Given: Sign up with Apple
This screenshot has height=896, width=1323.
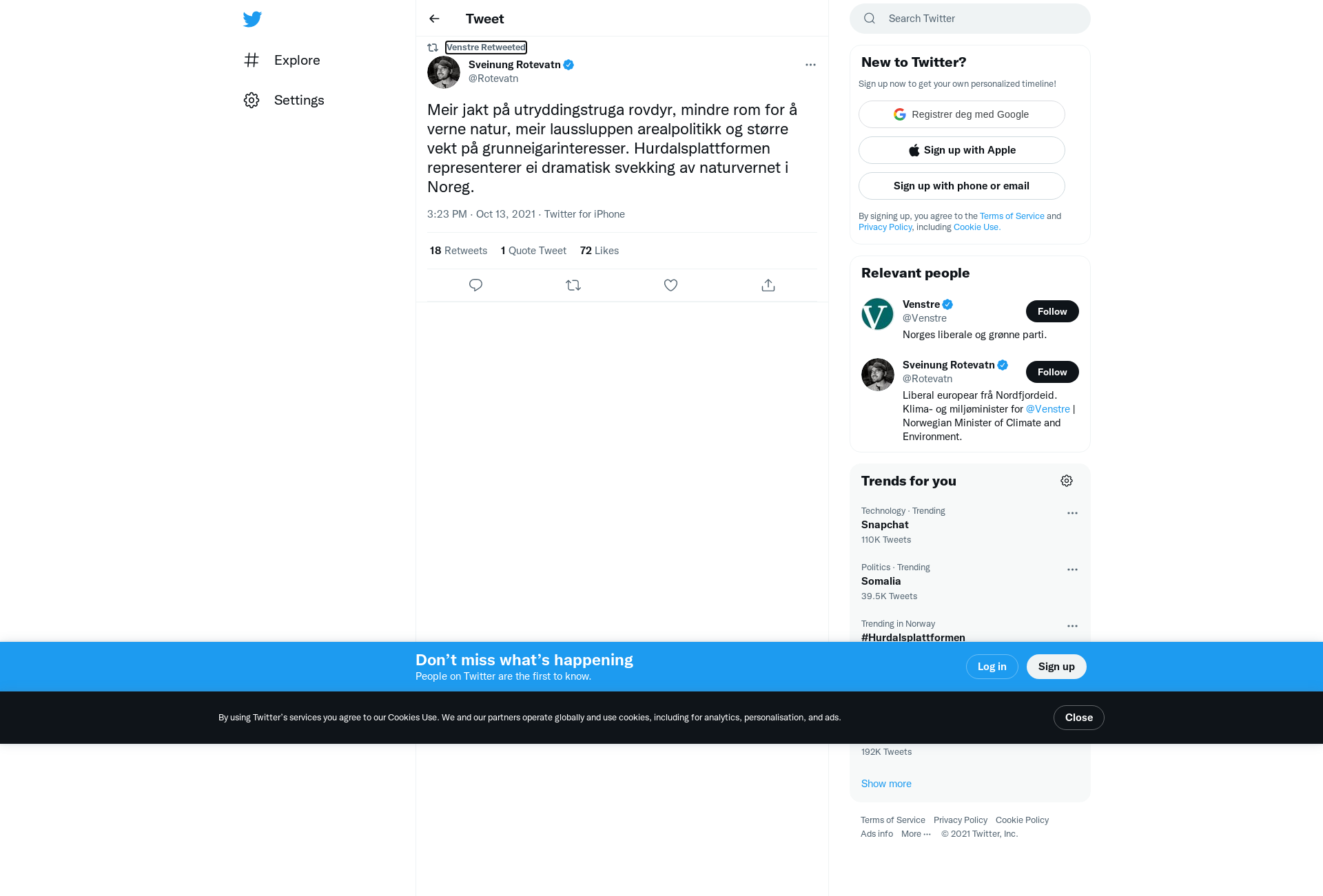Looking at the screenshot, I should pos(962,150).
